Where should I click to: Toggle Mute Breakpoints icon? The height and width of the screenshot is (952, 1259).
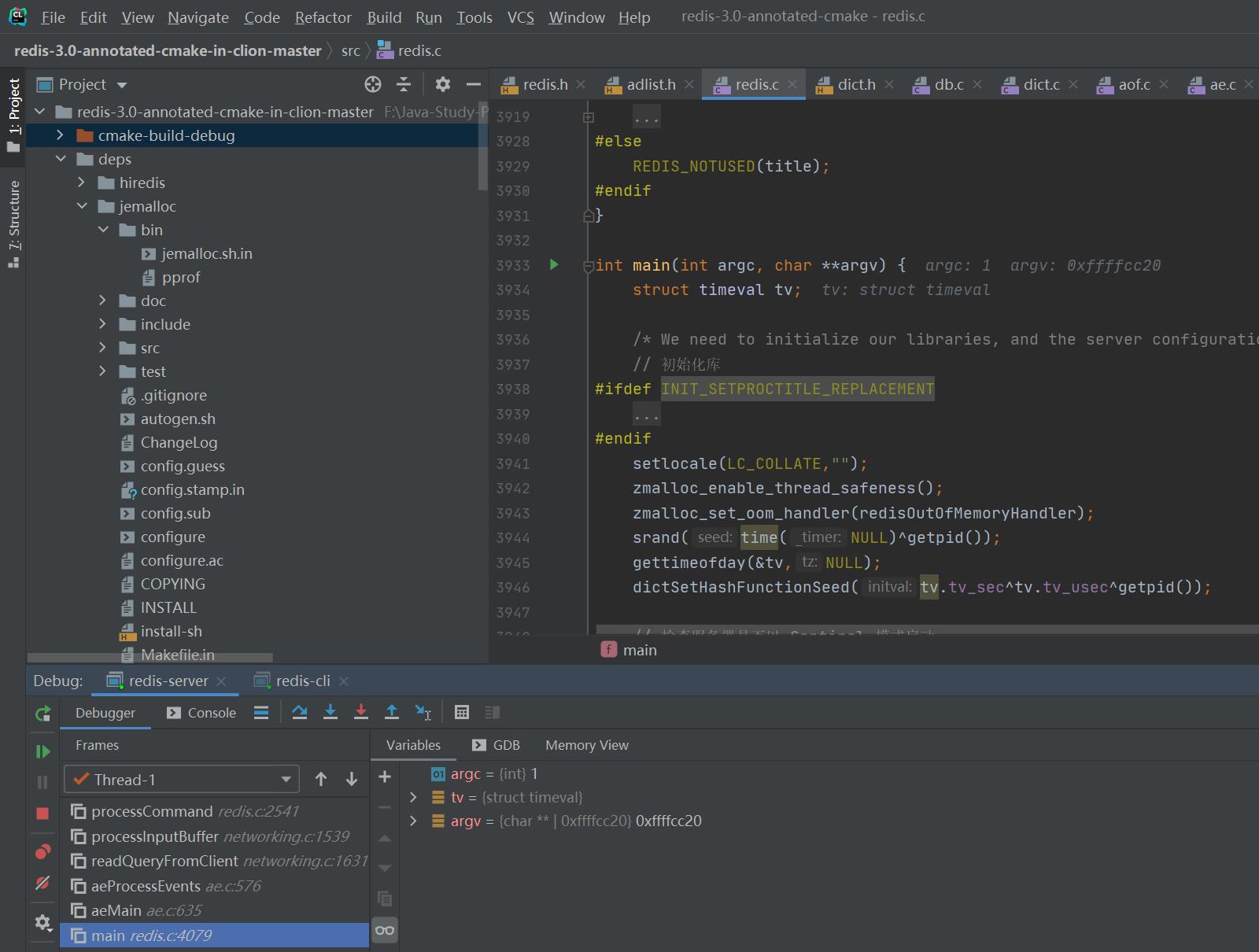42,883
